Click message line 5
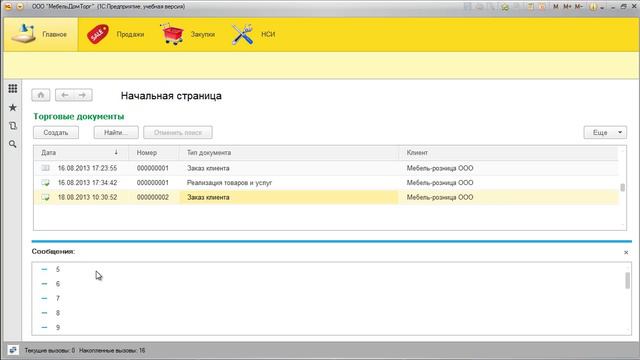Image resolution: width=640 pixels, height=360 pixels. [58, 269]
